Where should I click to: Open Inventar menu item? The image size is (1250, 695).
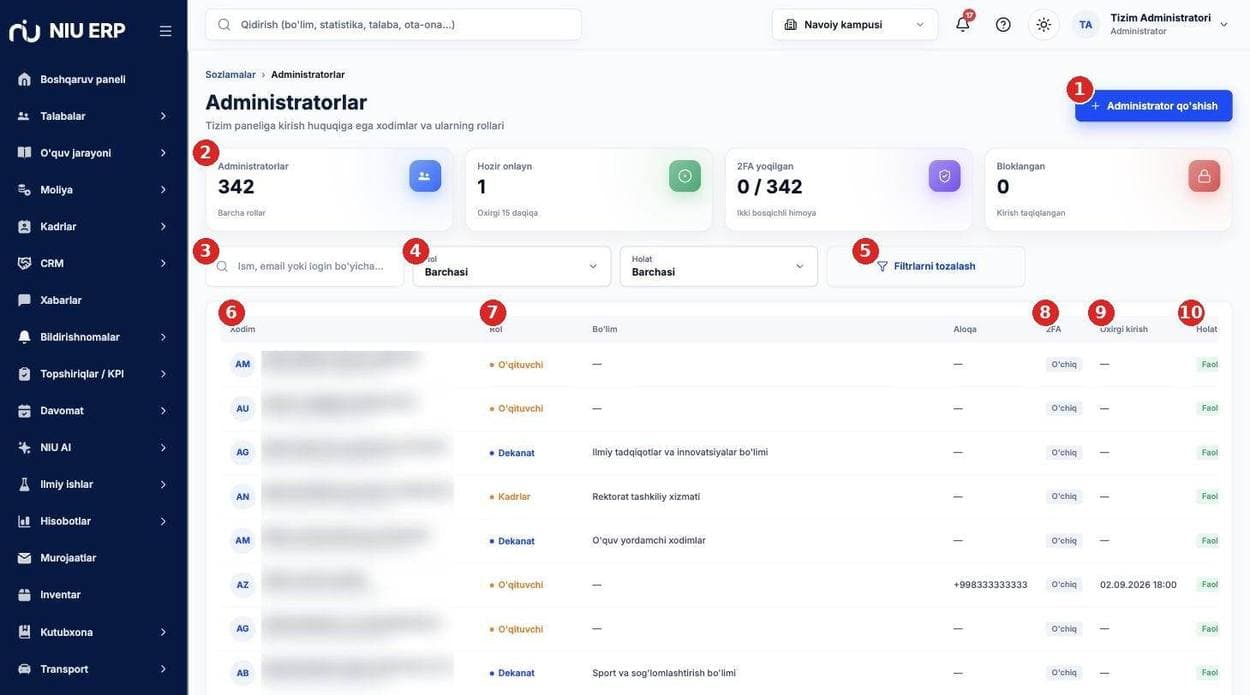point(93,594)
